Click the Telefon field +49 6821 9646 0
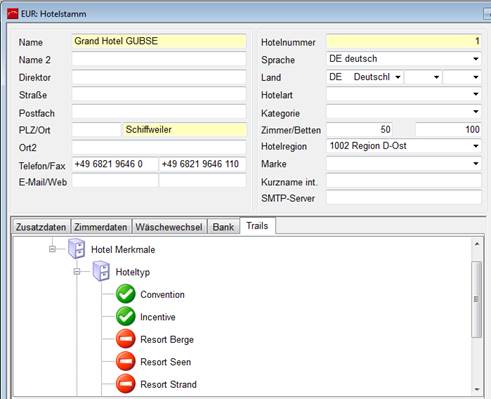 tap(115, 164)
